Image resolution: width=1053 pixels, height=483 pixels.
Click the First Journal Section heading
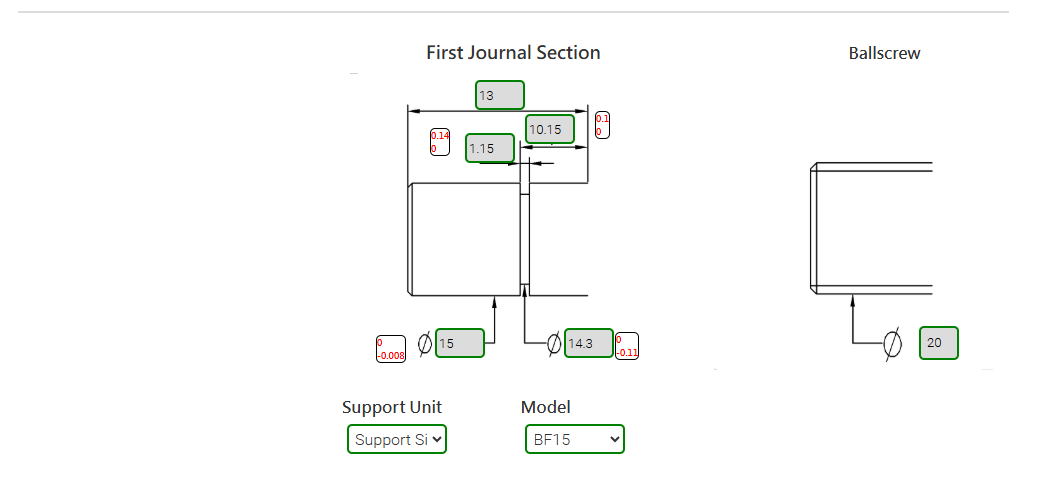coord(513,53)
